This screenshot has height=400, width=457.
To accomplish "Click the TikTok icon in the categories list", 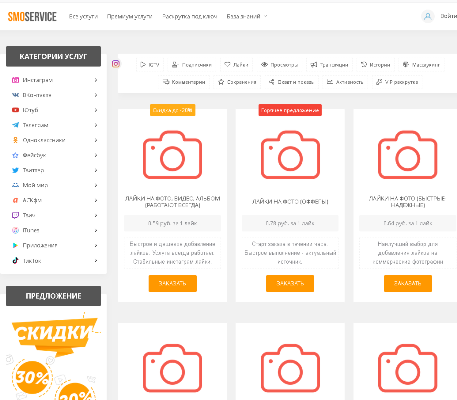I will tap(15, 260).
